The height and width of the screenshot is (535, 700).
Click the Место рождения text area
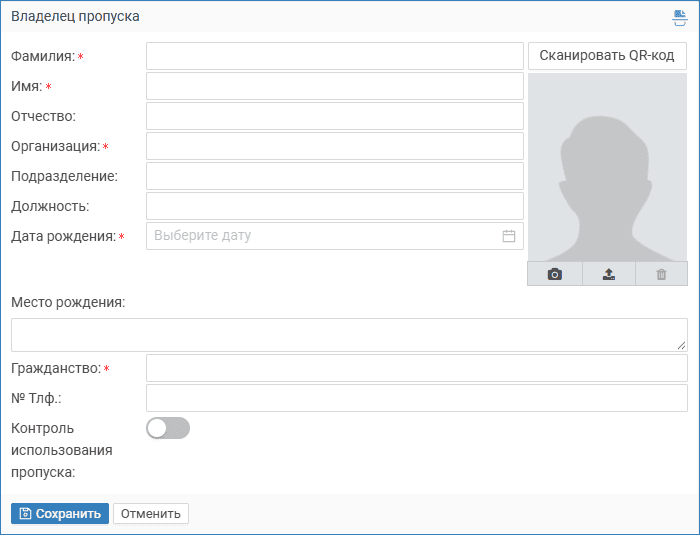(x=349, y=335)
